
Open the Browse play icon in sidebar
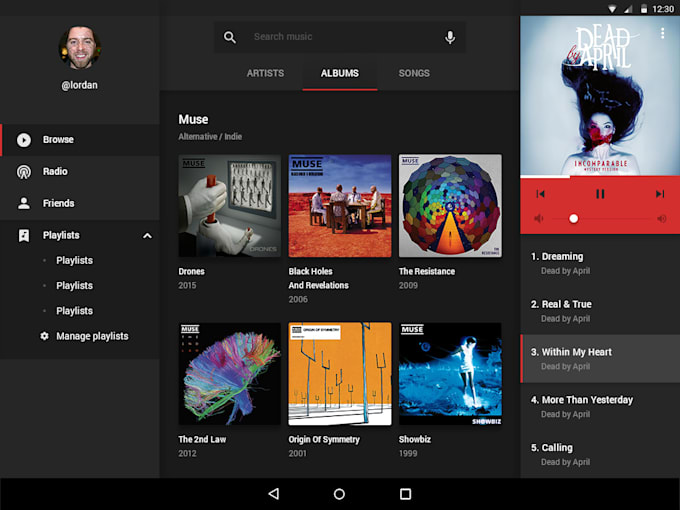pos(24,140)
